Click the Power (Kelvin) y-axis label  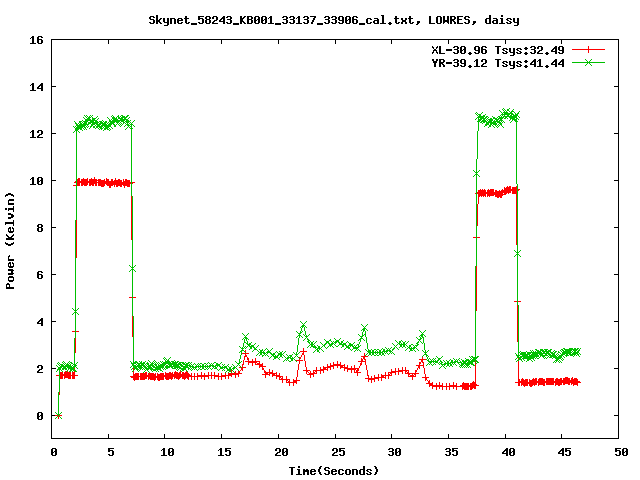pos(11,239)
